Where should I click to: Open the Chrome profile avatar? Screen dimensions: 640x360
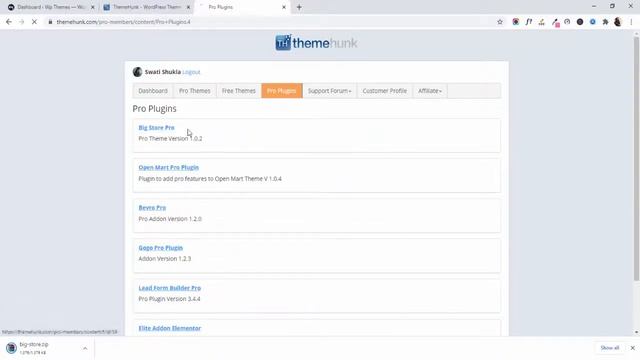[618, 22]
